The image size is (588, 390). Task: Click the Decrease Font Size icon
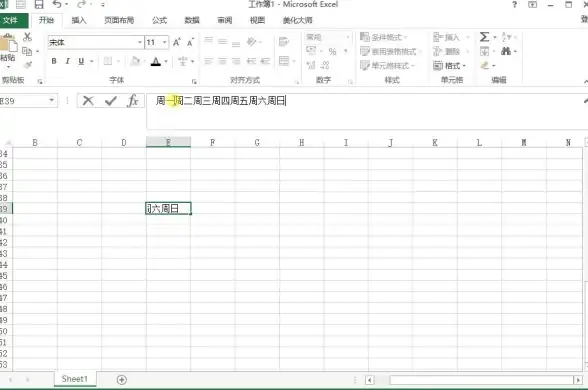(190, 42)
